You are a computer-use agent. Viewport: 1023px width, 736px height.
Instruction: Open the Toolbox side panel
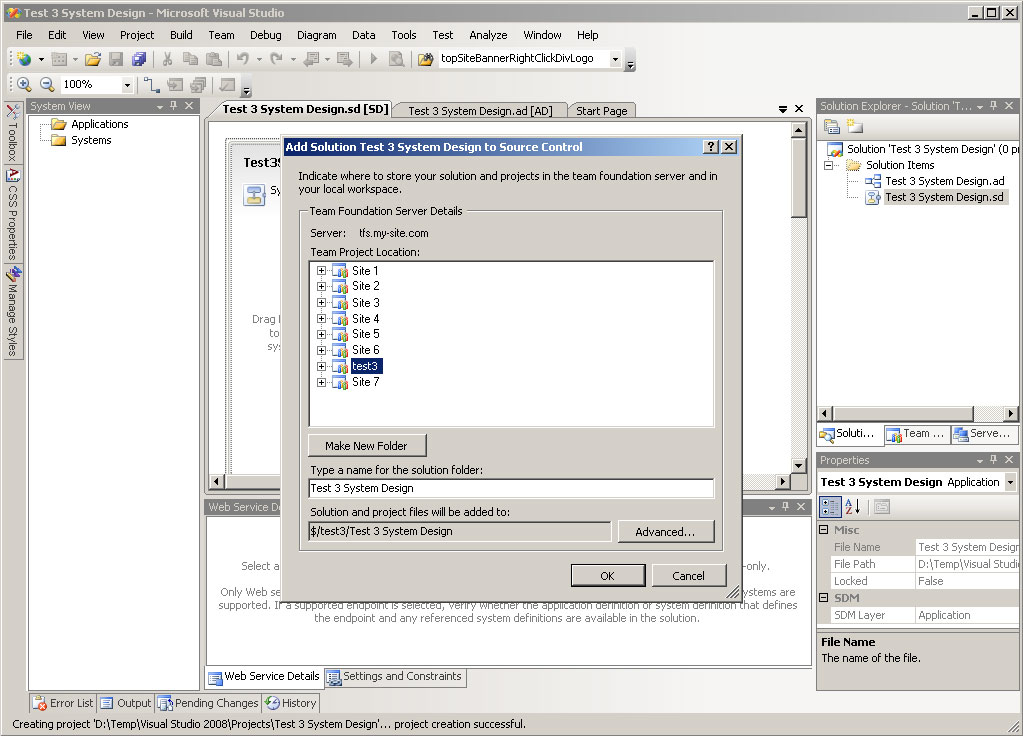12,133
